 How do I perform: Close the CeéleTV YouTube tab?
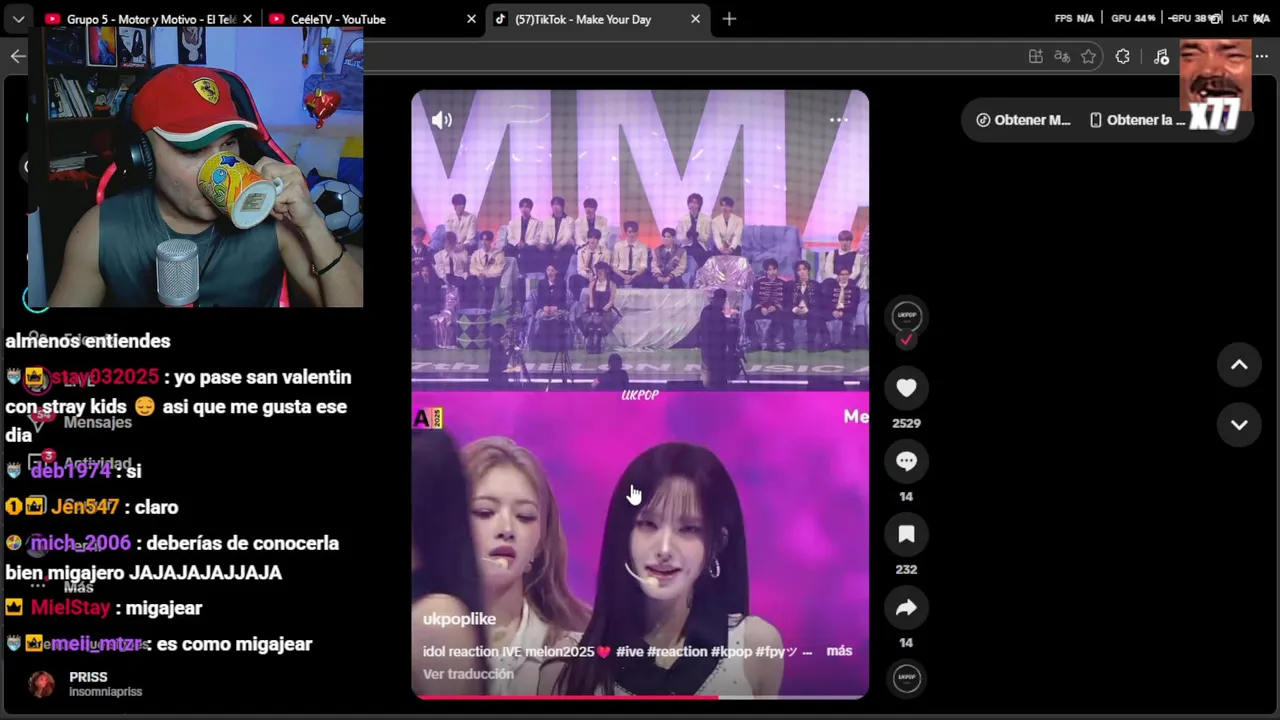click(471, 19)
